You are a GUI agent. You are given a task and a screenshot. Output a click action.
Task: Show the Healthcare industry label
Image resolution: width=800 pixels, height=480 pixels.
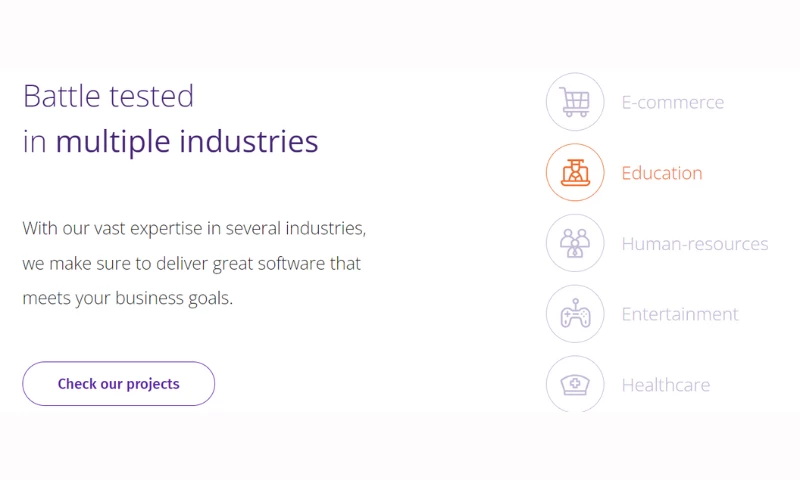665,385
